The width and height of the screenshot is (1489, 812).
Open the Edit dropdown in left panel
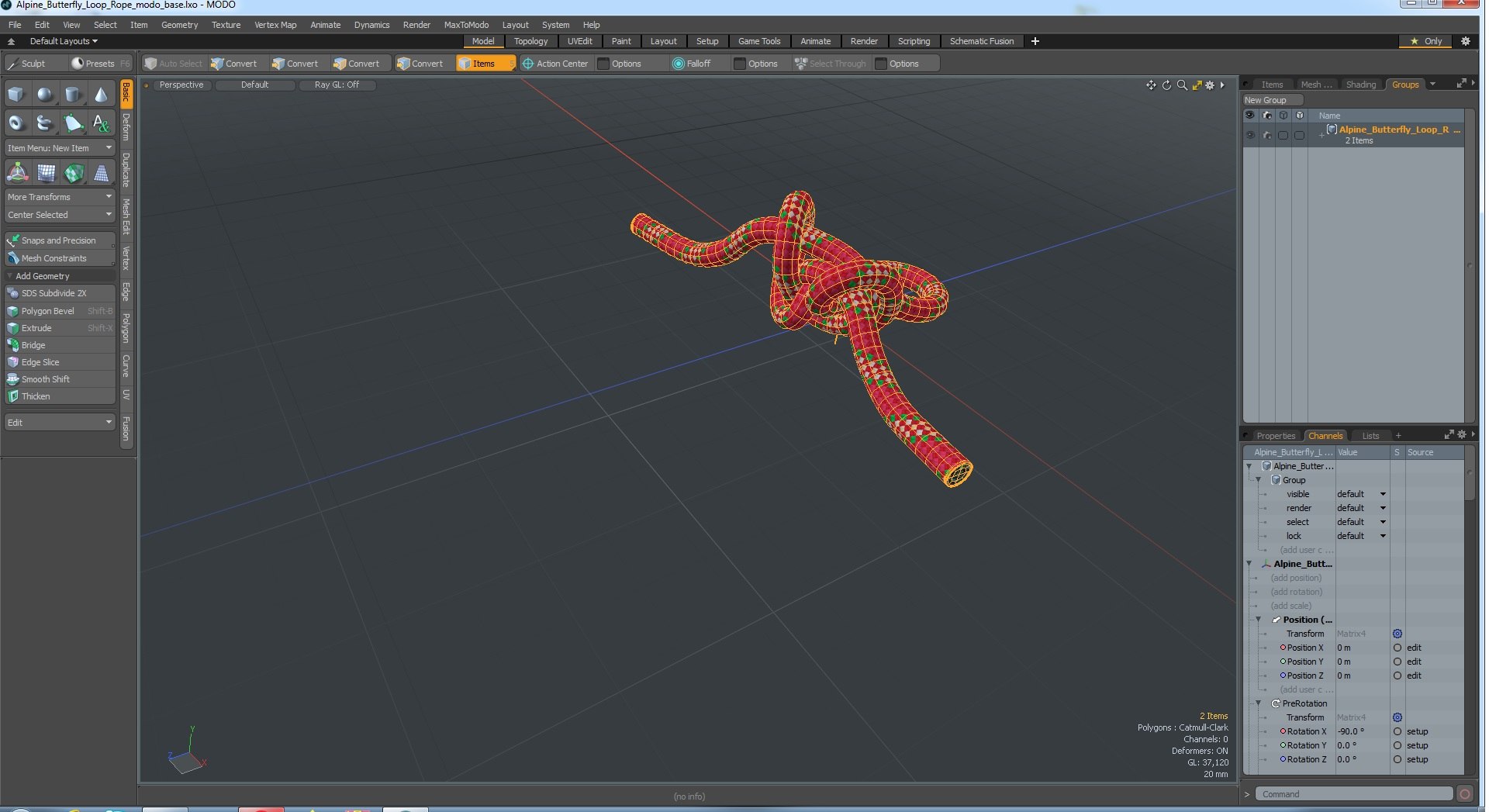[x=60, y=423]
